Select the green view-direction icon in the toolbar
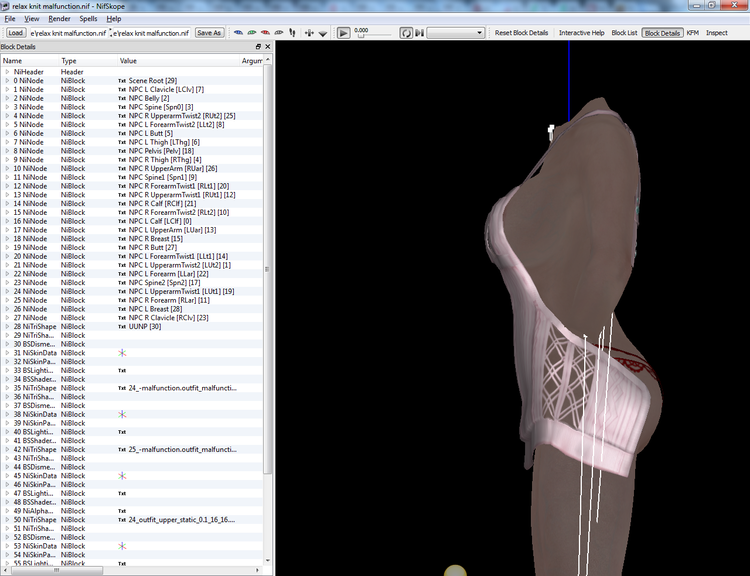This screenshot has height=576, width=750. (x=252, y=33)
